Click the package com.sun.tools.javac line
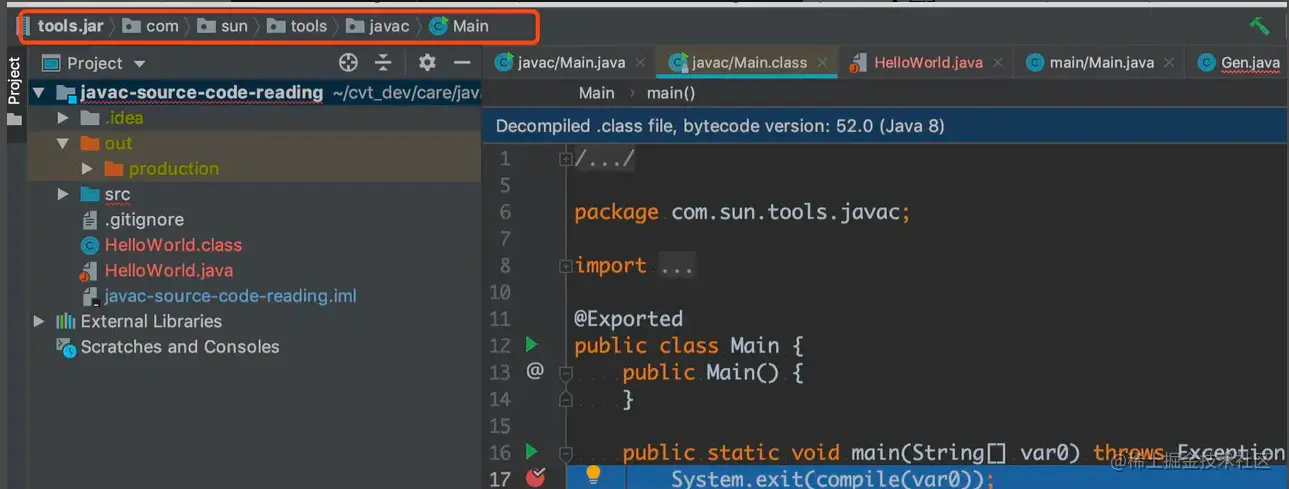The image size is (1289, 489). coord(742,212)
